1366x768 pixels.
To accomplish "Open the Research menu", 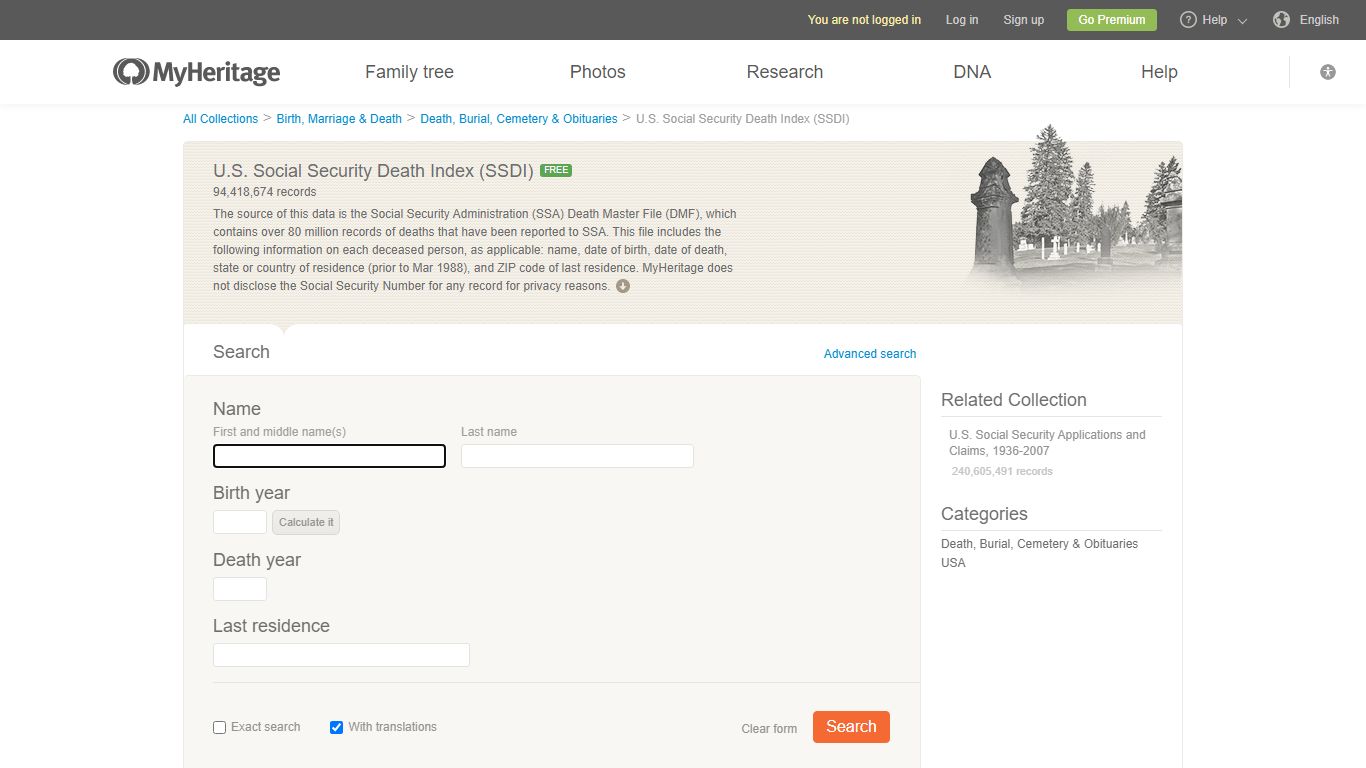I will [785, 72].
